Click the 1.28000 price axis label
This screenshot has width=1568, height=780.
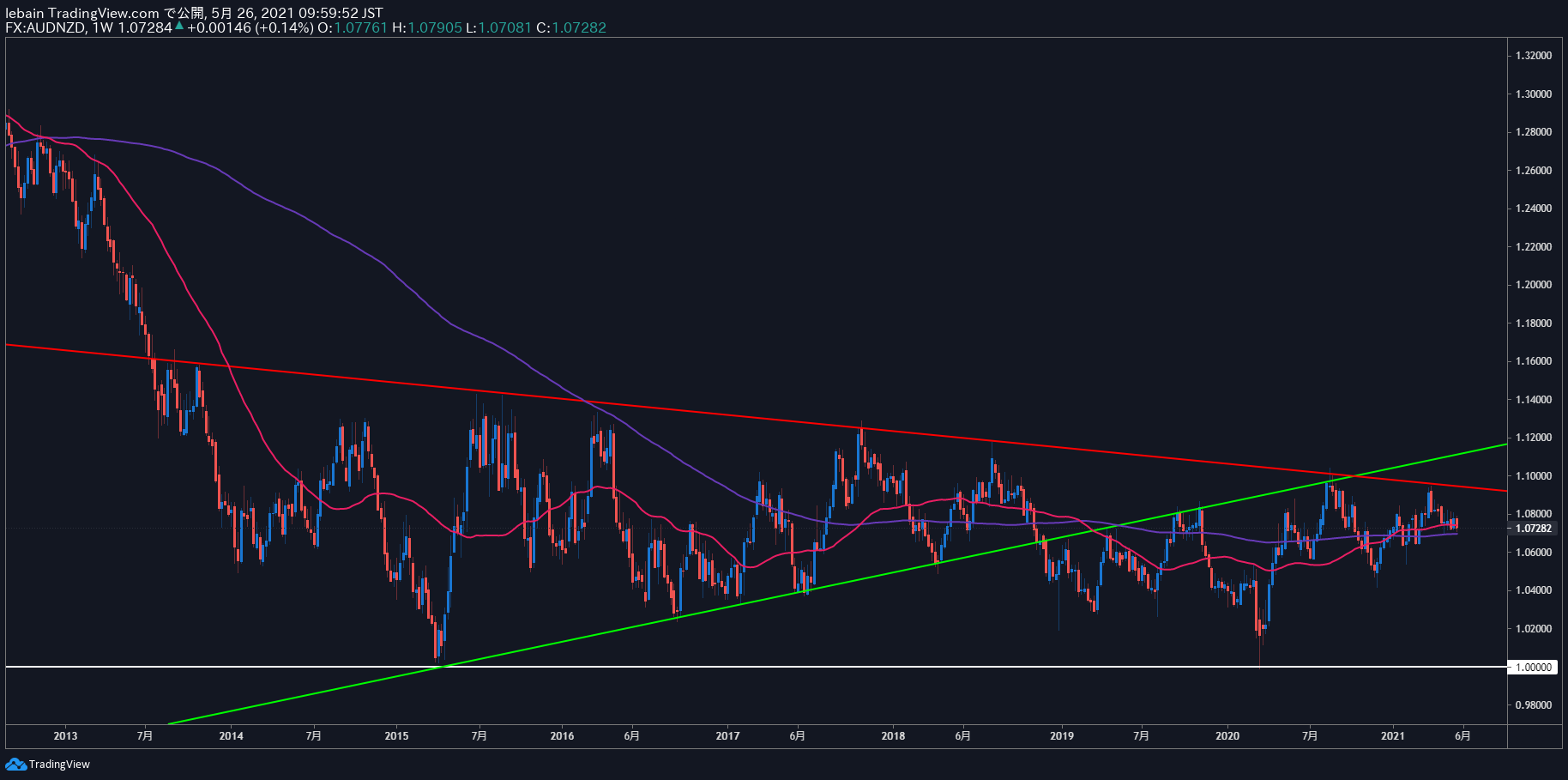click(1534, 132)
